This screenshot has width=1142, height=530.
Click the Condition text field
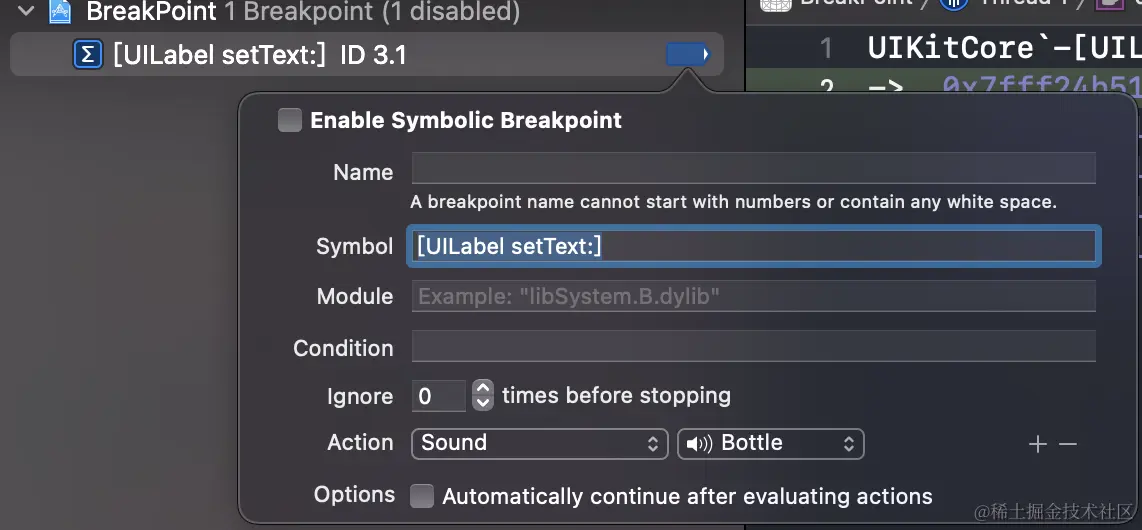click(x=753, y=348)
